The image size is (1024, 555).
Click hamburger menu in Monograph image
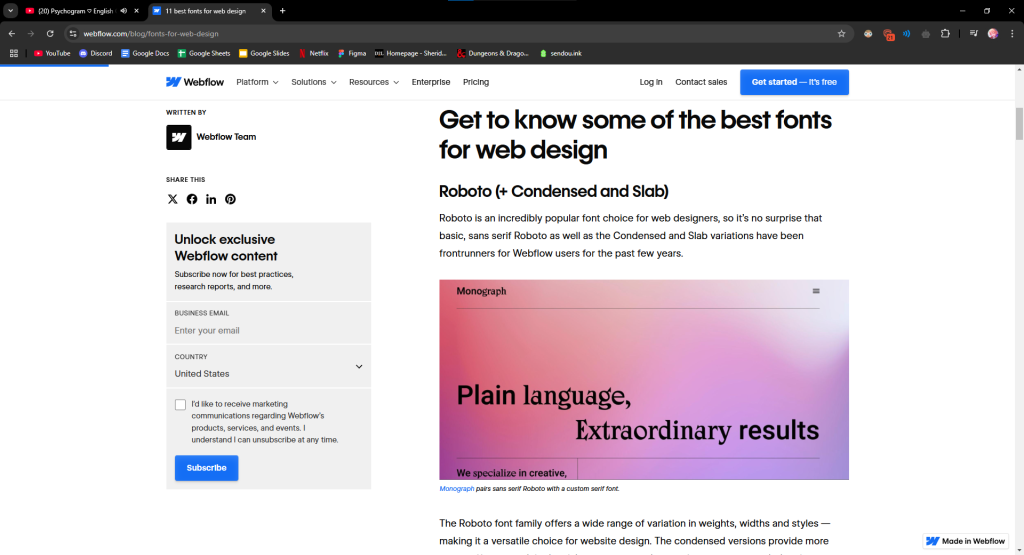816,291
